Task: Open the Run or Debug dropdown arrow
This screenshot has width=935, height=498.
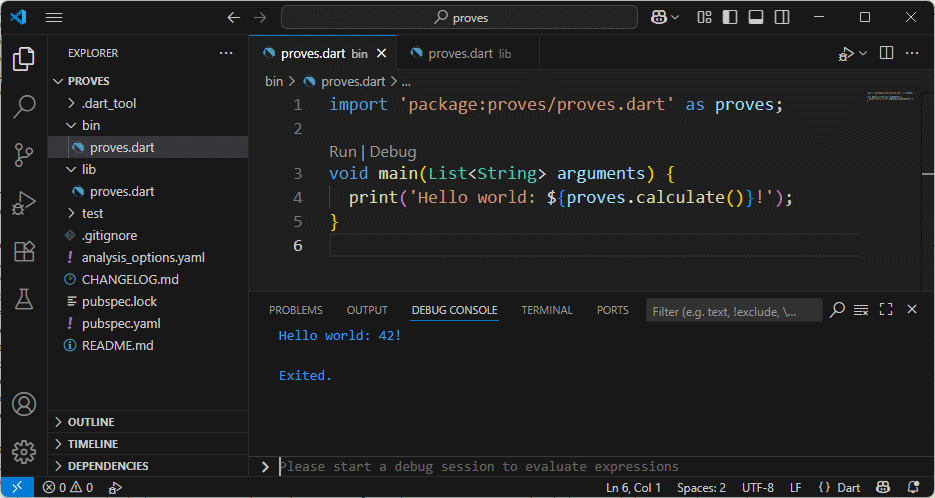Action: pyautogui.click(x=863, y=54)
